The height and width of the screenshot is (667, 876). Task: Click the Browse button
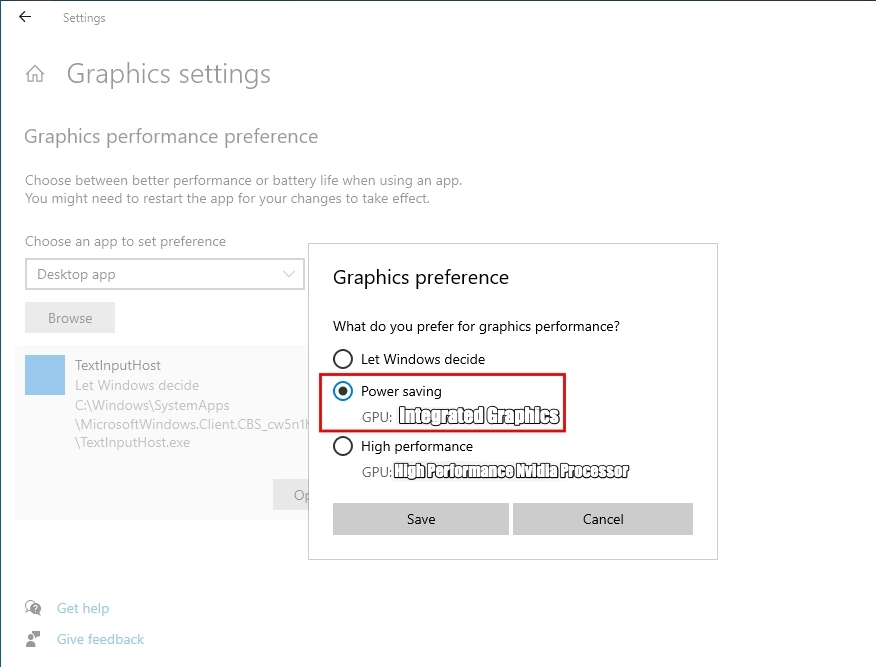pyautogui.click(x=69, y=317)
